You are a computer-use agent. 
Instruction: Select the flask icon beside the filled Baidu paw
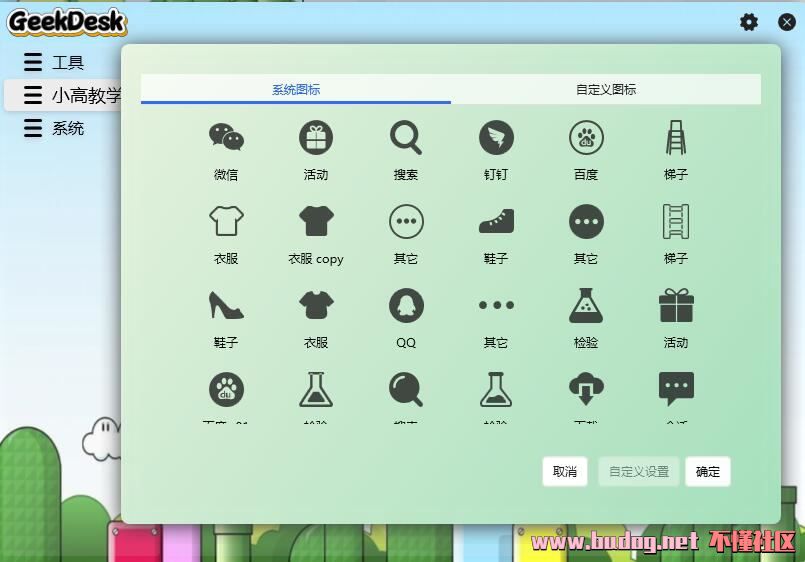(316, 390)
